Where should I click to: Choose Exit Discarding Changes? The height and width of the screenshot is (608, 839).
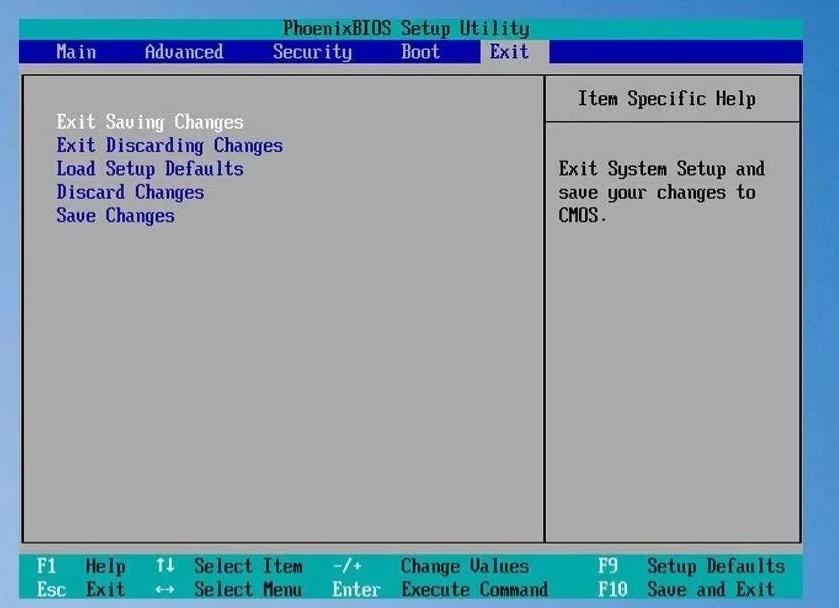(170, 146)
